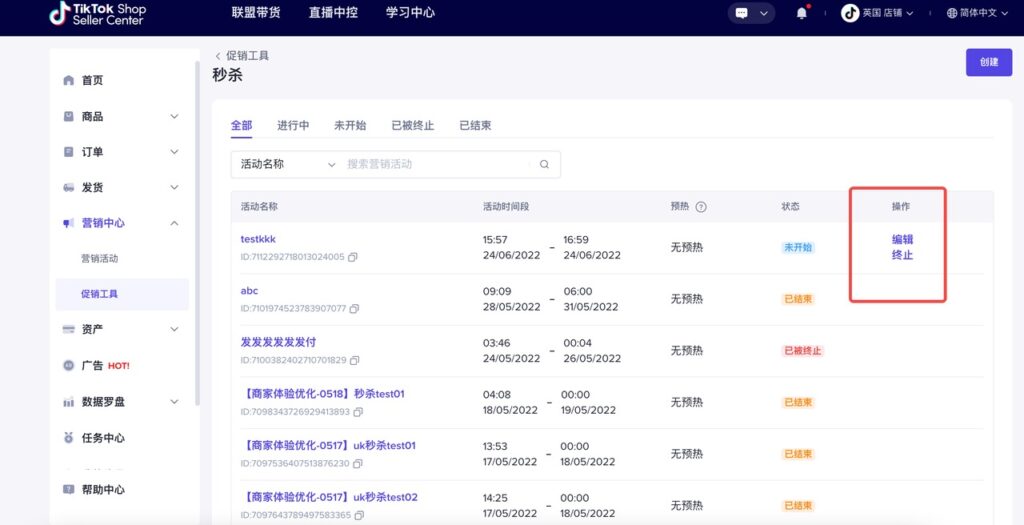Click the 未开始 status tag of testkkk
The image size is (1024, 525).
click(x=798, y=247)
